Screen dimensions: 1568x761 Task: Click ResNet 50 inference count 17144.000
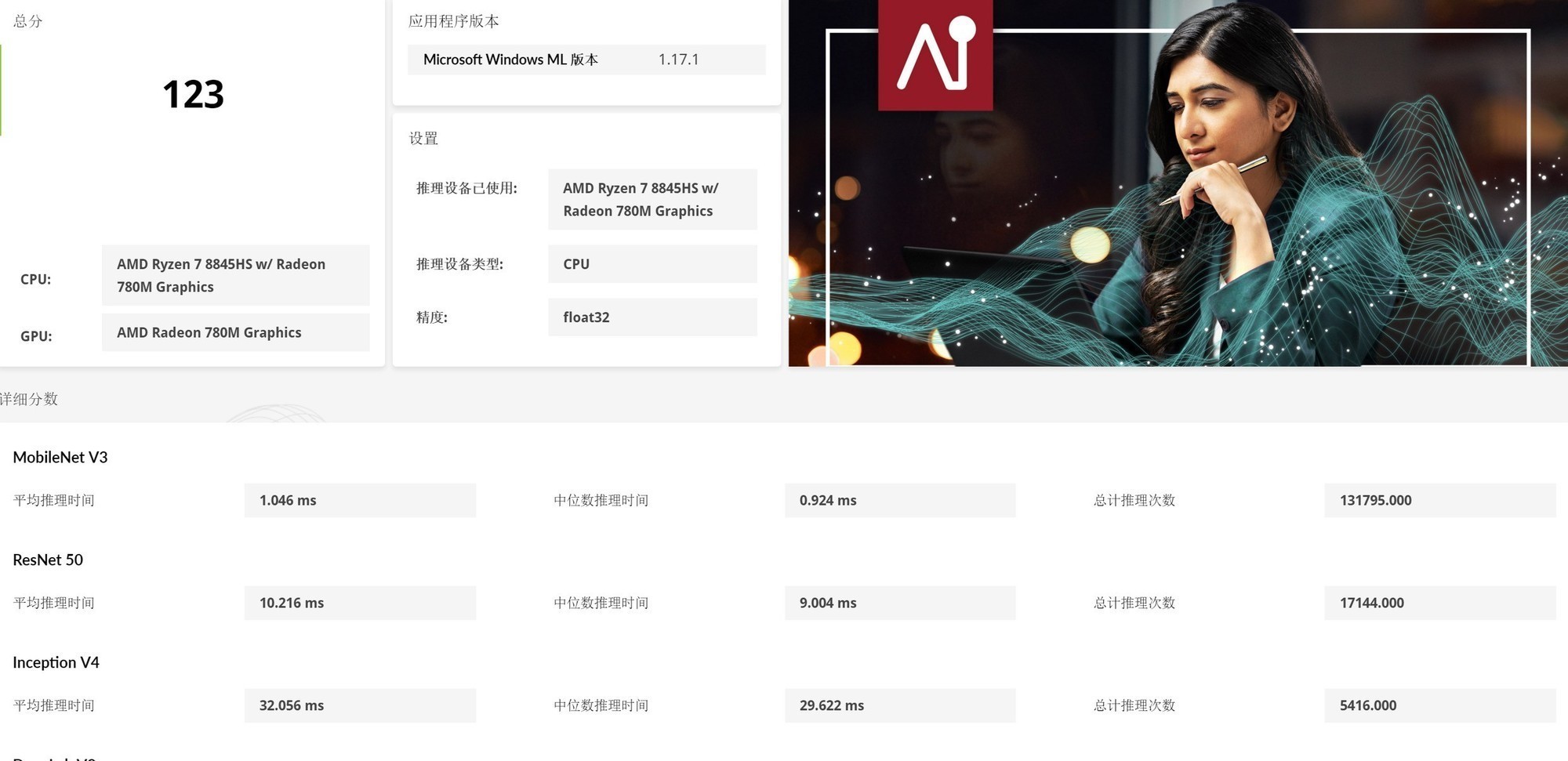[1440, 603]
